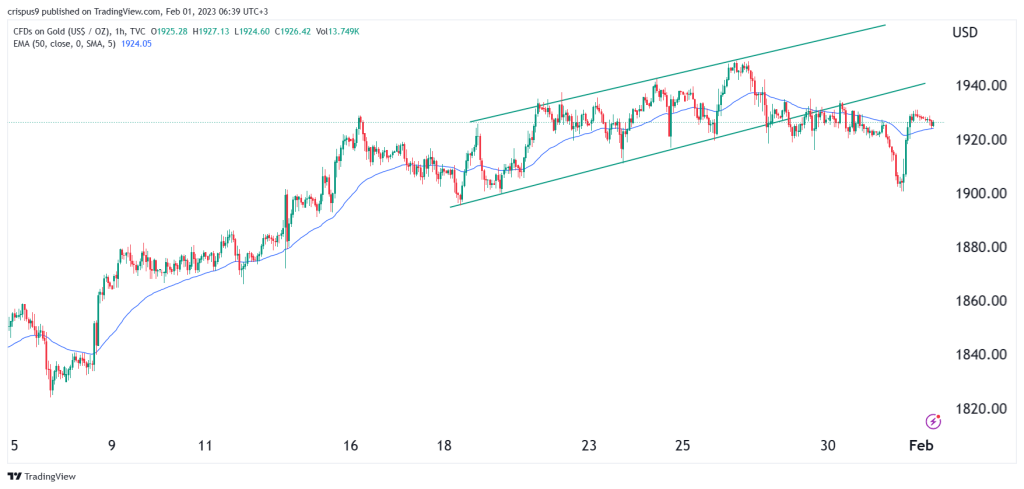Select the upper green channel trendline
Viewport: 1024px width, 489px height.
tap(677, 73)
